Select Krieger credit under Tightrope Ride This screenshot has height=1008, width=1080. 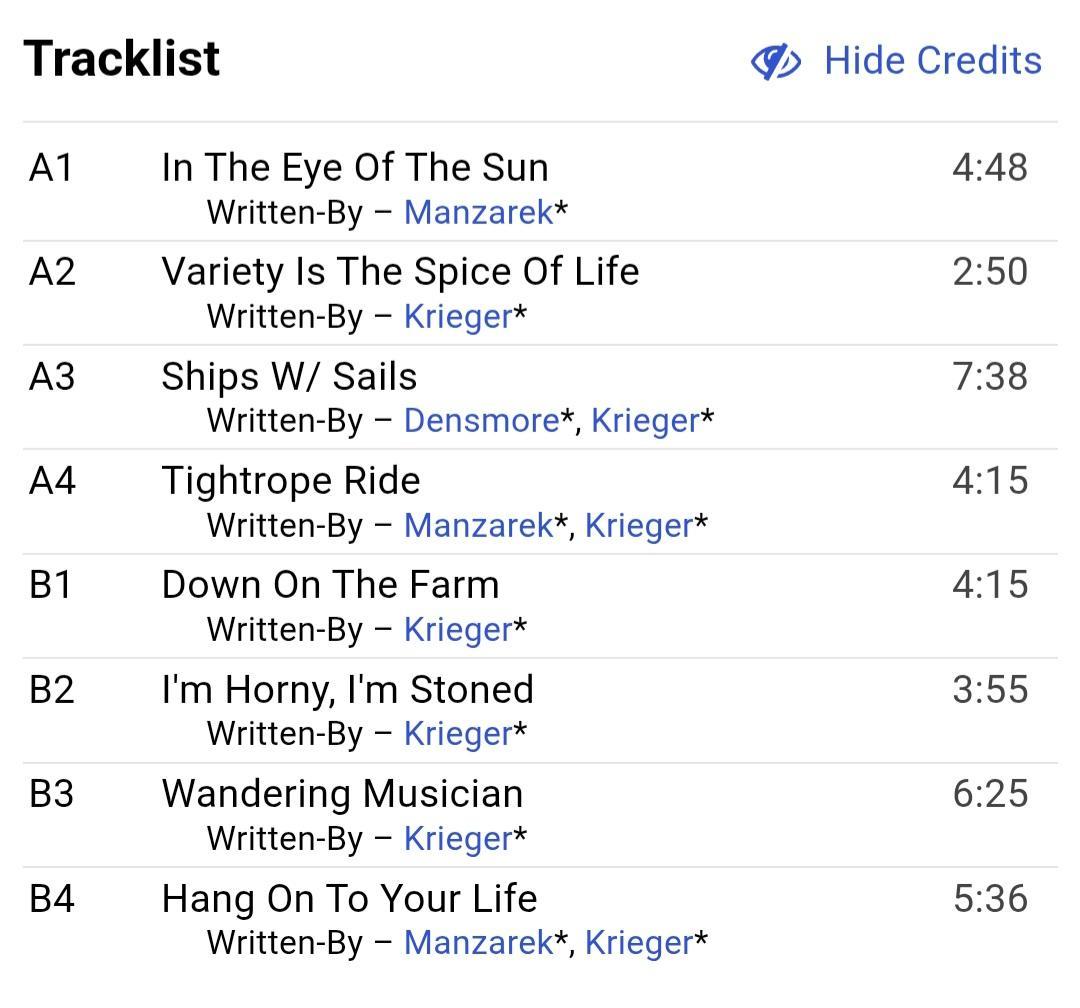(x=638, y=525)
